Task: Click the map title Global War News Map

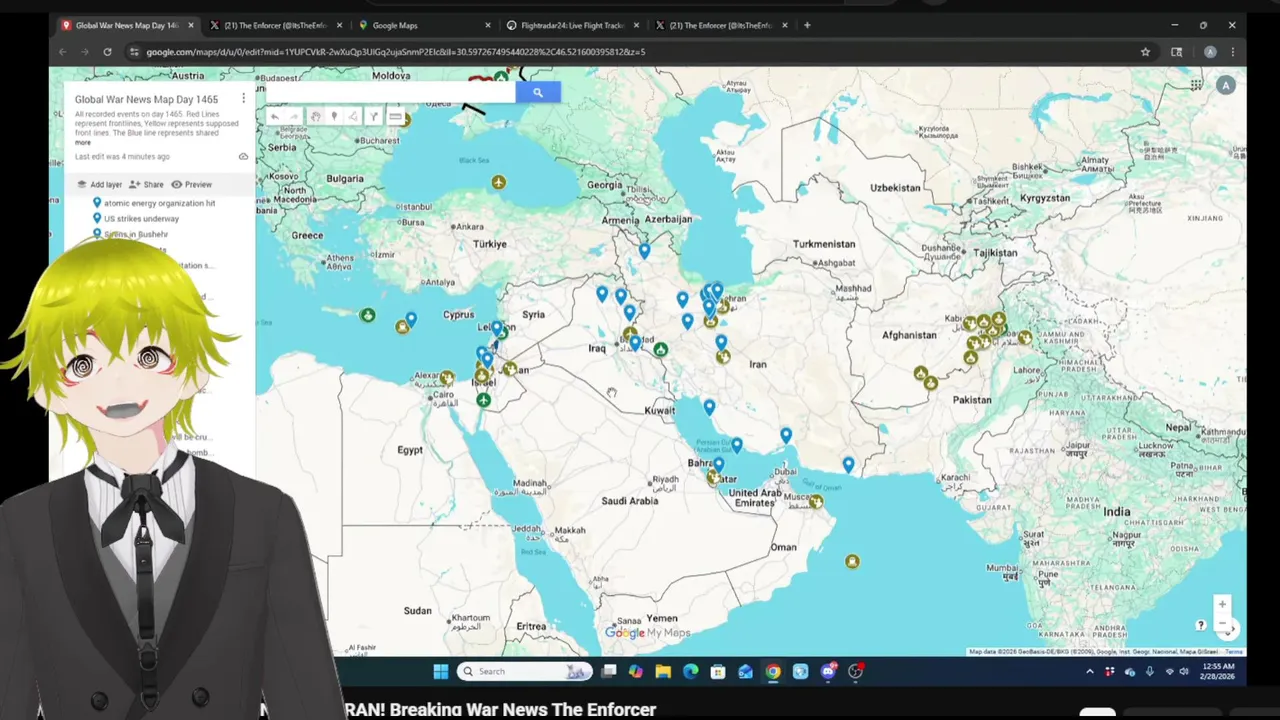Action: (146, 99)
